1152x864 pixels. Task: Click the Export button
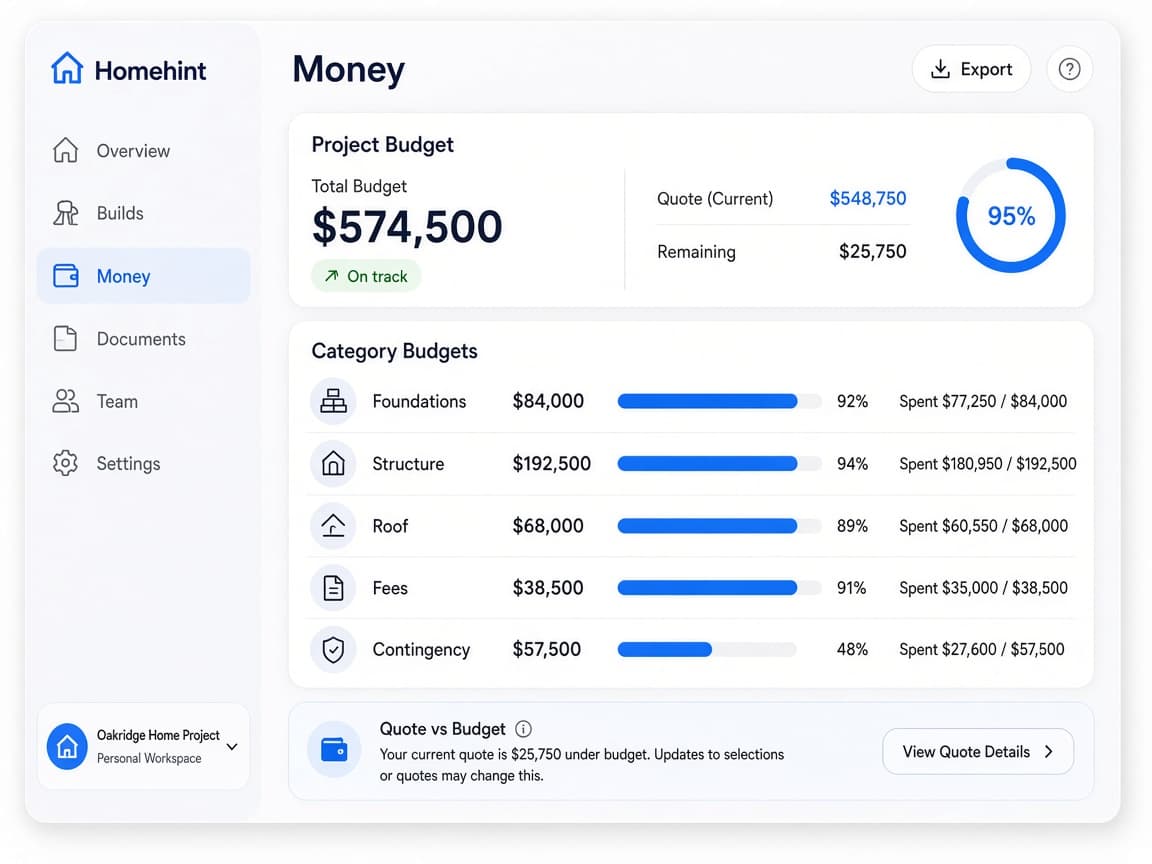pyautogui.click(x=971, y=69)
